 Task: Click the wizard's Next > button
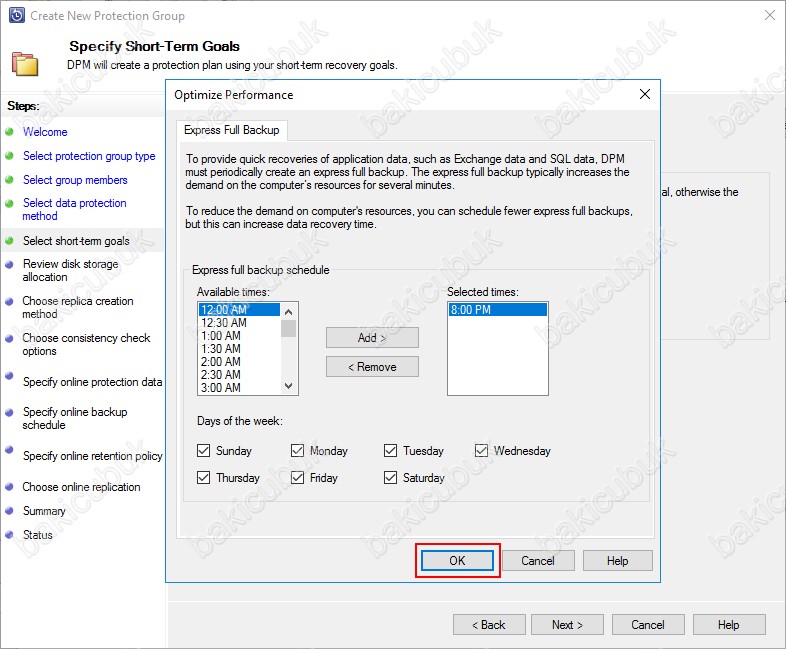(567, 624)
